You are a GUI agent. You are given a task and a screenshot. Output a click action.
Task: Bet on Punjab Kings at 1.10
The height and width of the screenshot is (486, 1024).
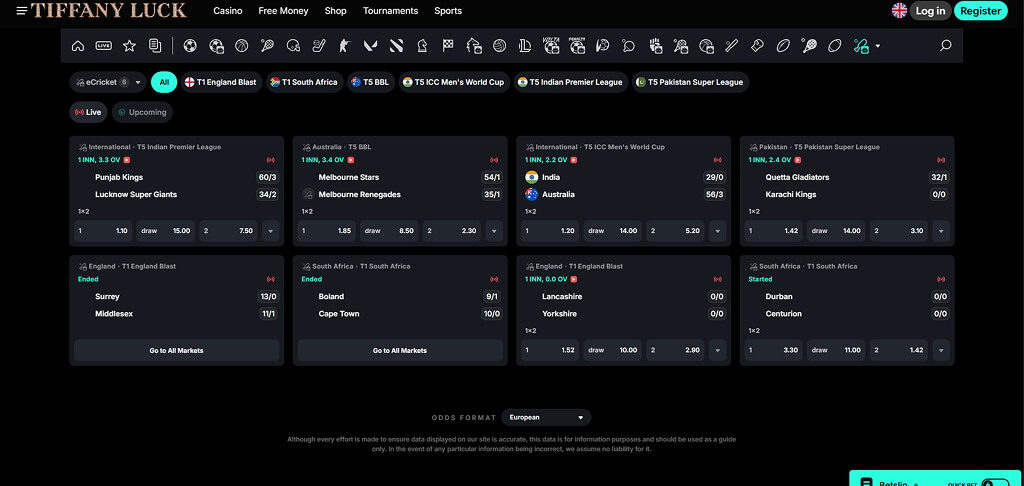(103, 231)
